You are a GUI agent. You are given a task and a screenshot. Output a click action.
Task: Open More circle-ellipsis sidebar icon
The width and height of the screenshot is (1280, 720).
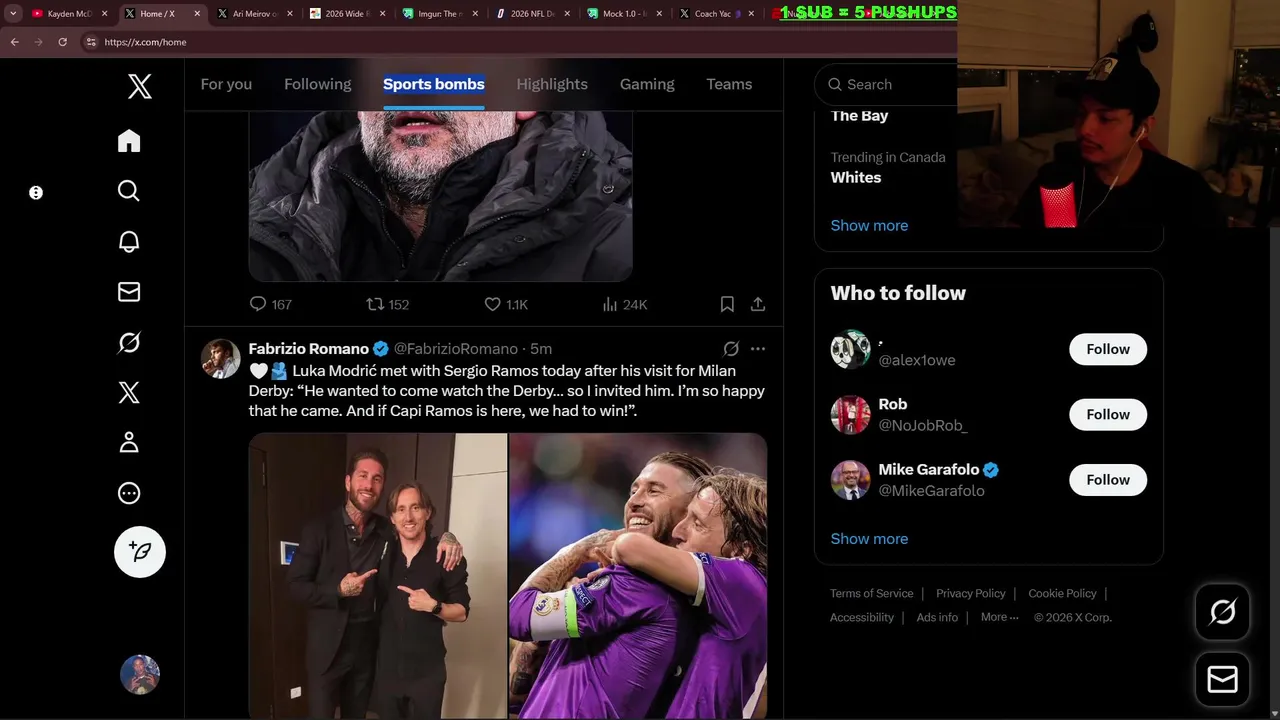[x=129, y=493]
